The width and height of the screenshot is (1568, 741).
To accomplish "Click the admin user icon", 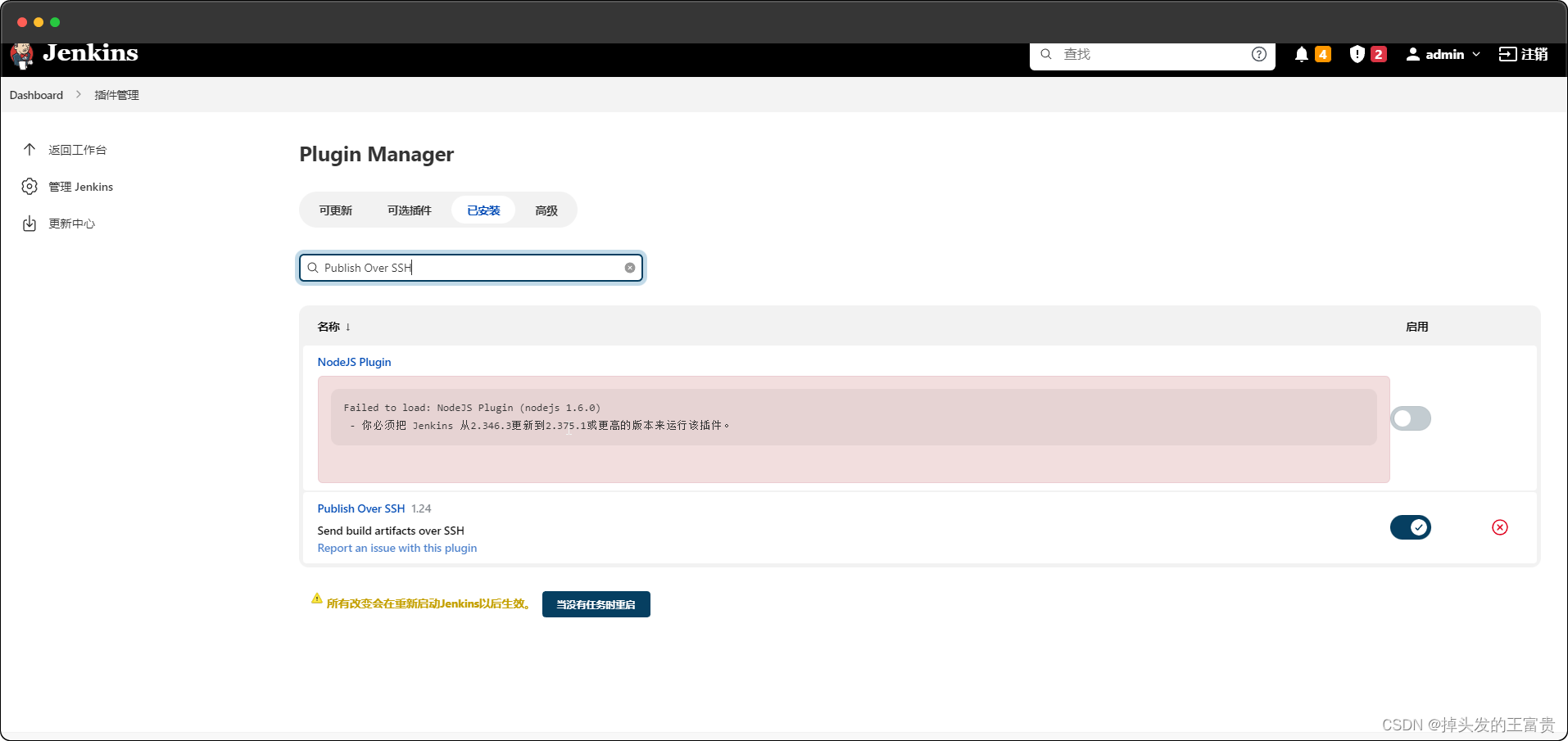I will (1413, 54).
